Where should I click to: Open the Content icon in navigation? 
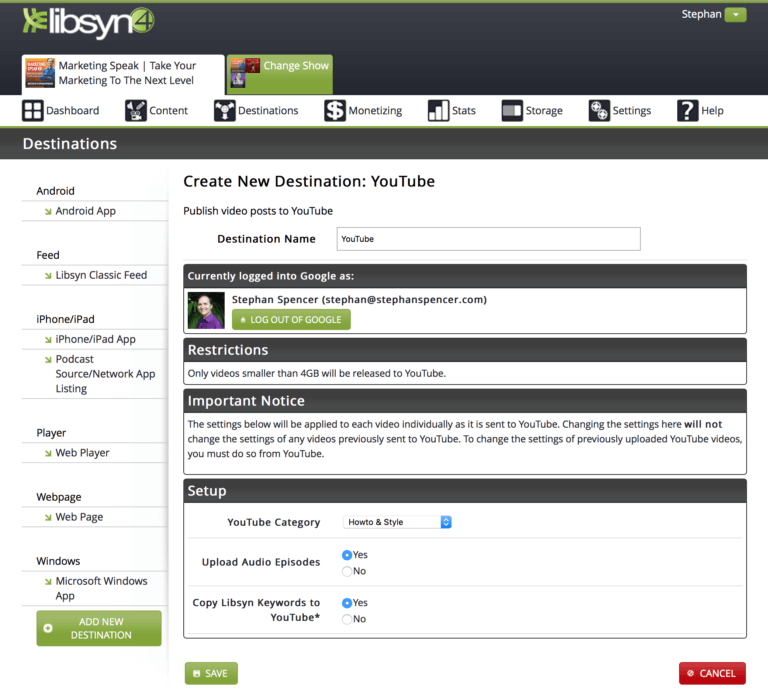[x=136, y=111]
